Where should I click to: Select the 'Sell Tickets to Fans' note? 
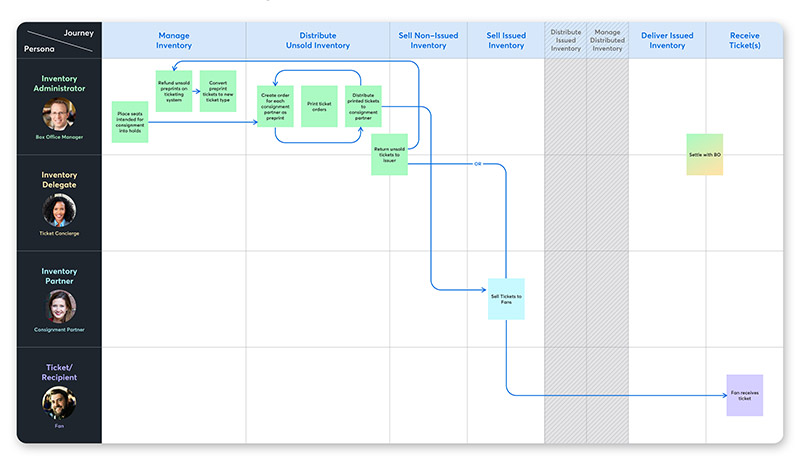point(506,299)
